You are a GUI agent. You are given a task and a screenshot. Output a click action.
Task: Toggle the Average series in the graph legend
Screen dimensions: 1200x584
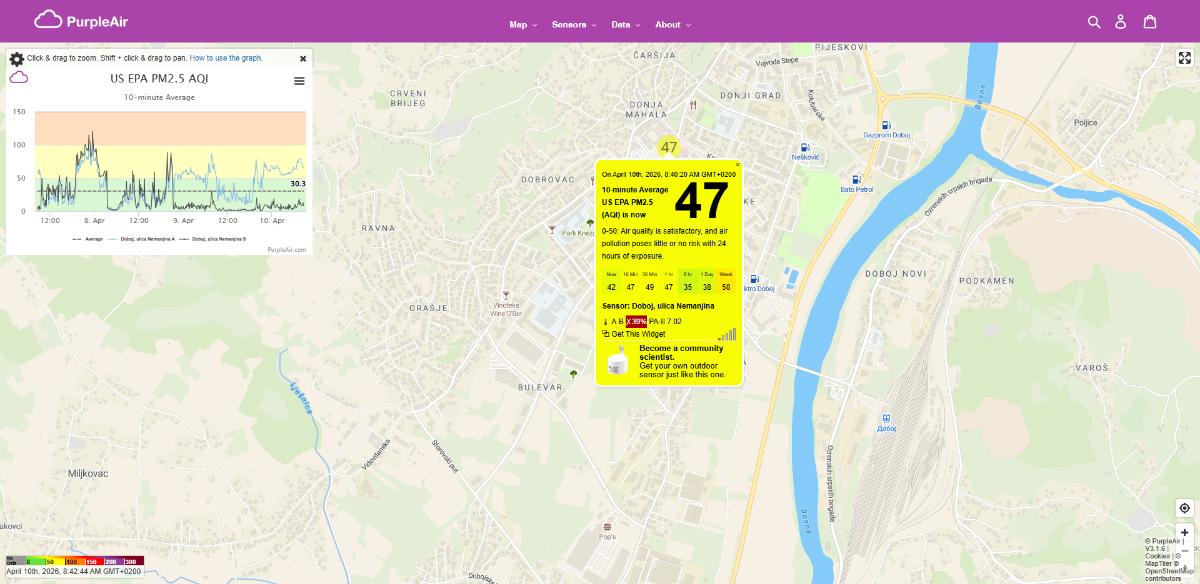tap(93, 239)
